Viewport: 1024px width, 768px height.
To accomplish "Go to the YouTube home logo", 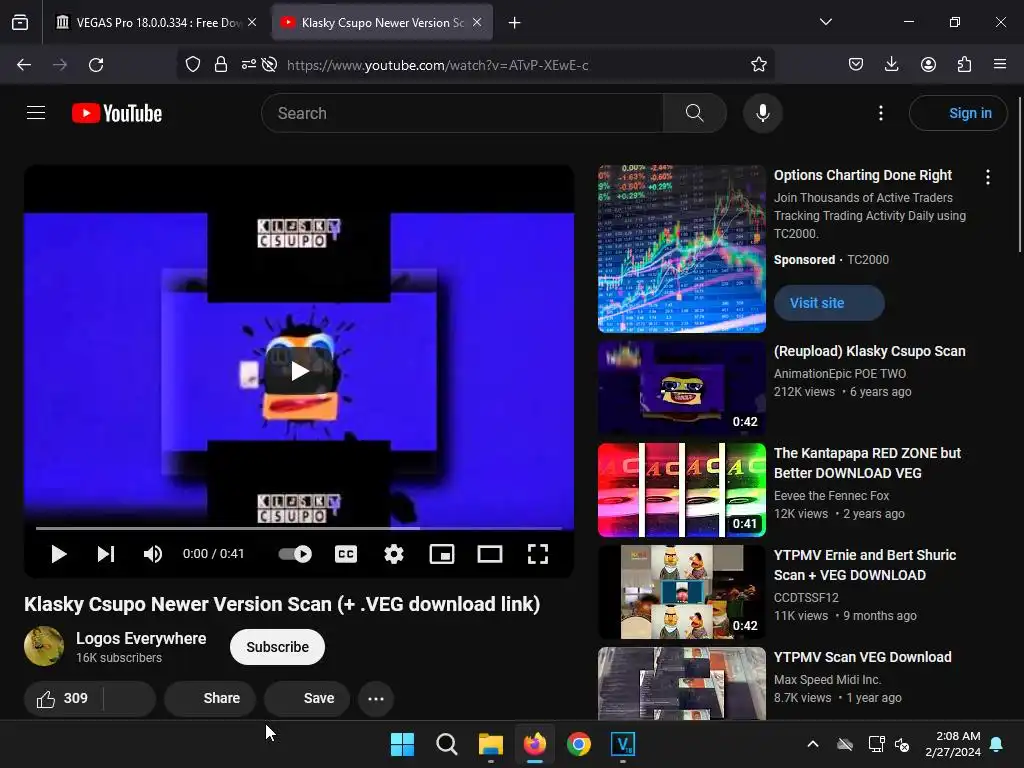I will tap(117, 113).
